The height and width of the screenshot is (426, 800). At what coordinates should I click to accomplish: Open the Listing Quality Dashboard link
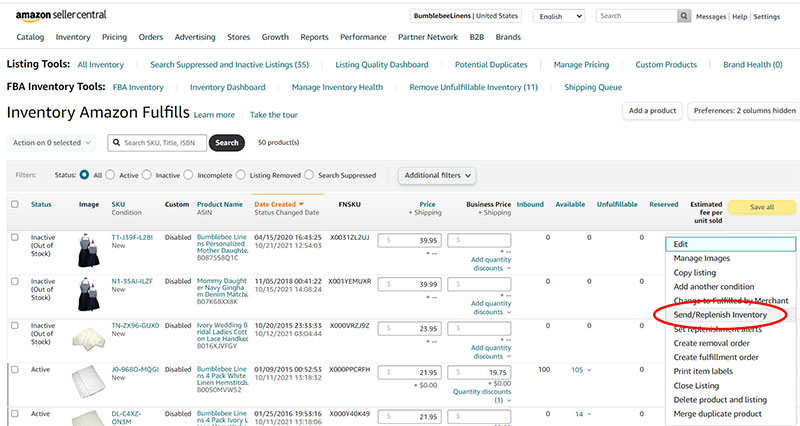tap(382, 65)
